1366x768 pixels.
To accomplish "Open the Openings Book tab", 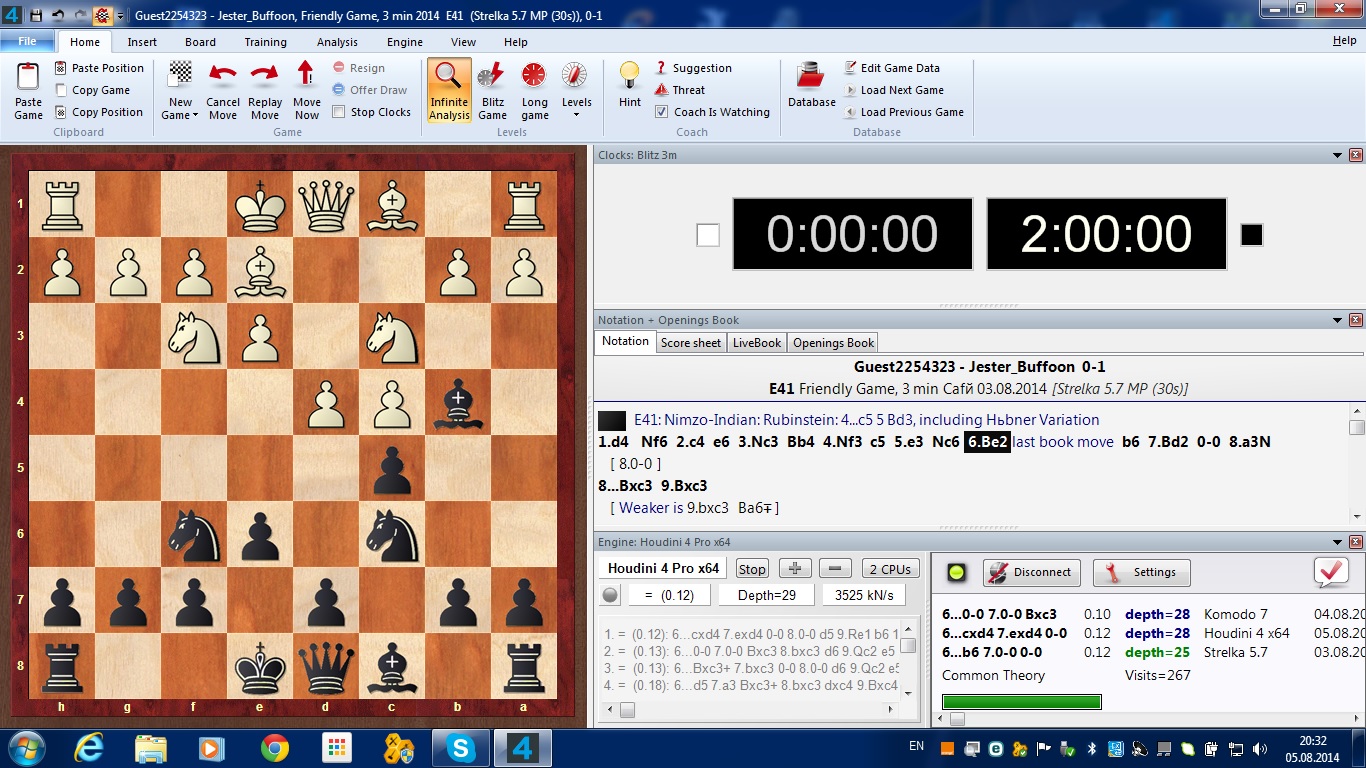I will [x=833, y=342].
